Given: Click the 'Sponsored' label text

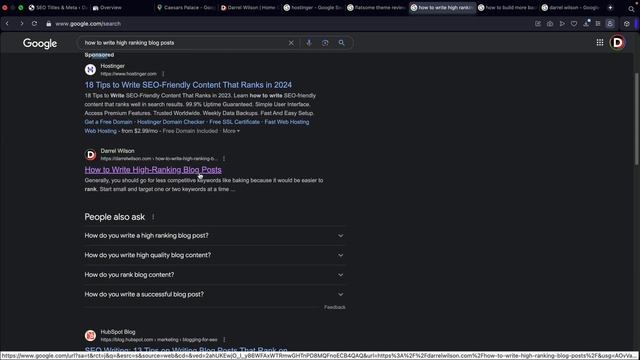Looking at the screenshot, I should 99,55.
